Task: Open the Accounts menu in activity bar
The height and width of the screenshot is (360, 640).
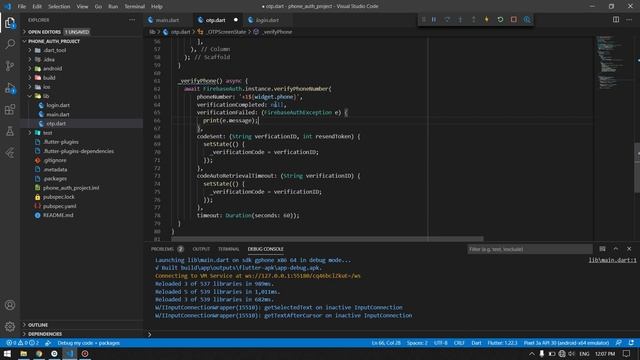Action: click(10, 305)
